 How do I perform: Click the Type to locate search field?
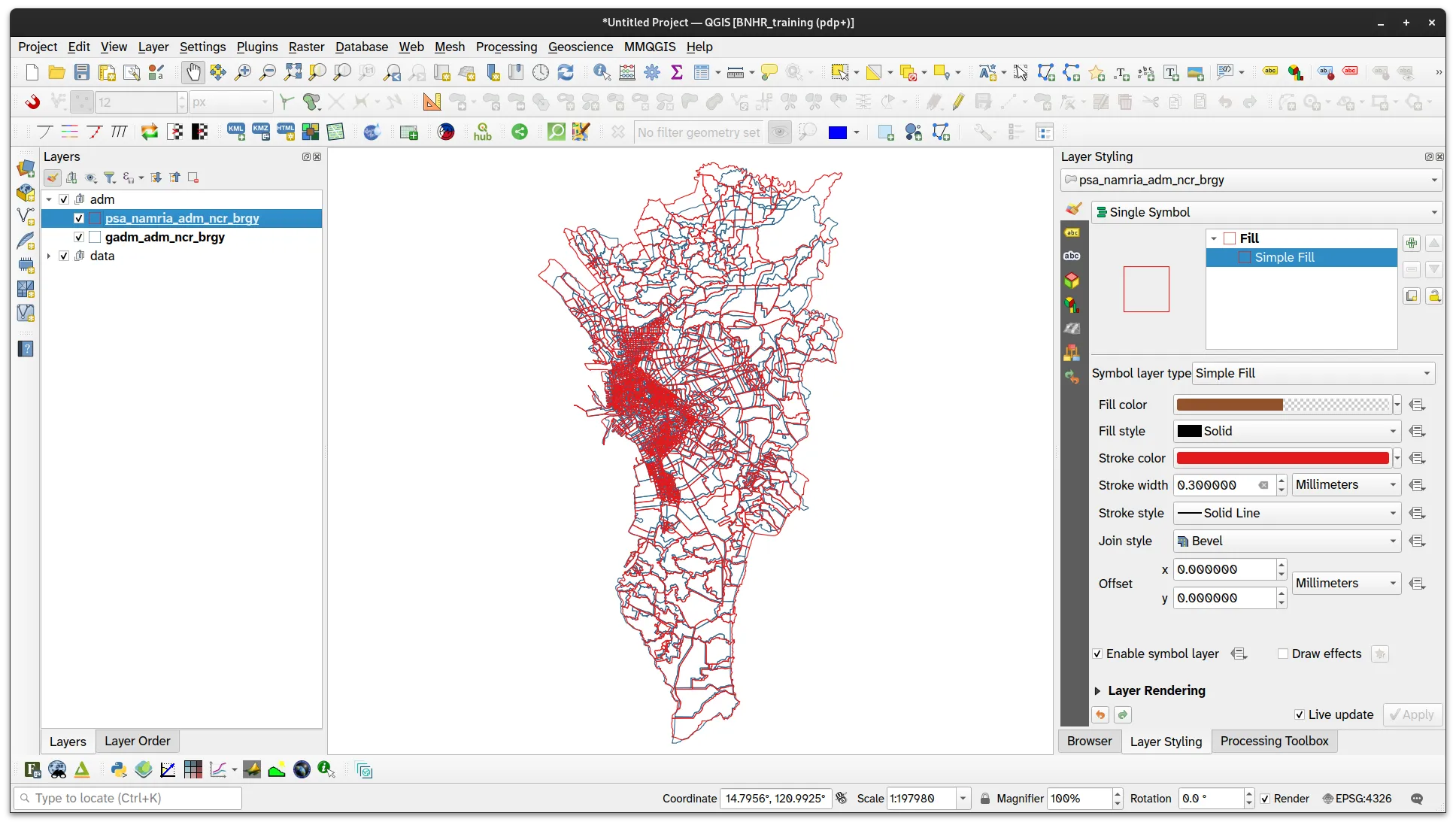coord(128,798)
